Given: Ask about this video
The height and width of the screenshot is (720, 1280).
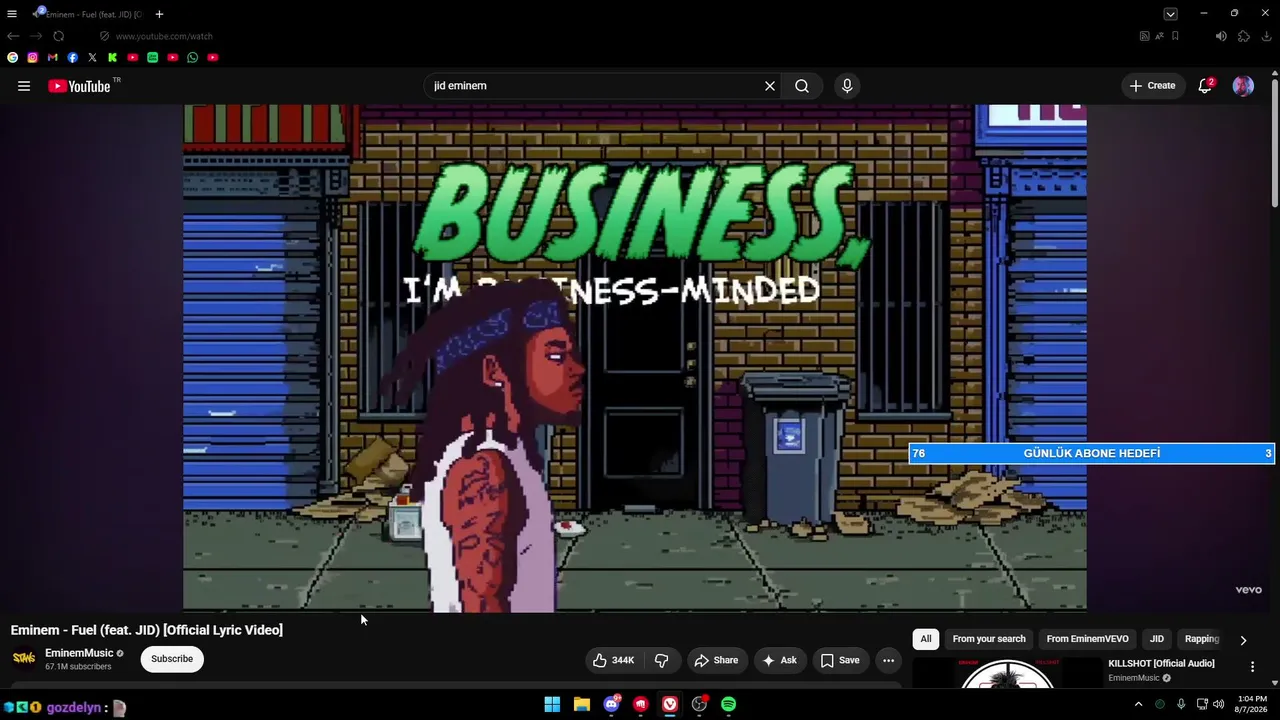Looking at the screenshot, I should 780,660.
